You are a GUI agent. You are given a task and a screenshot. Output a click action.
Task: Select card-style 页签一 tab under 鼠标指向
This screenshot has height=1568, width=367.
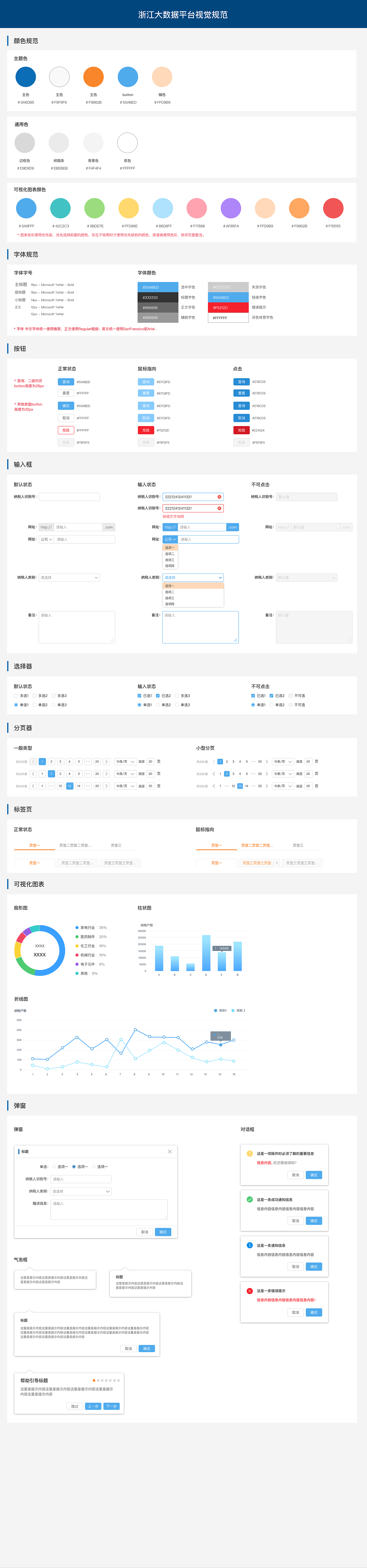pos(216,862)
